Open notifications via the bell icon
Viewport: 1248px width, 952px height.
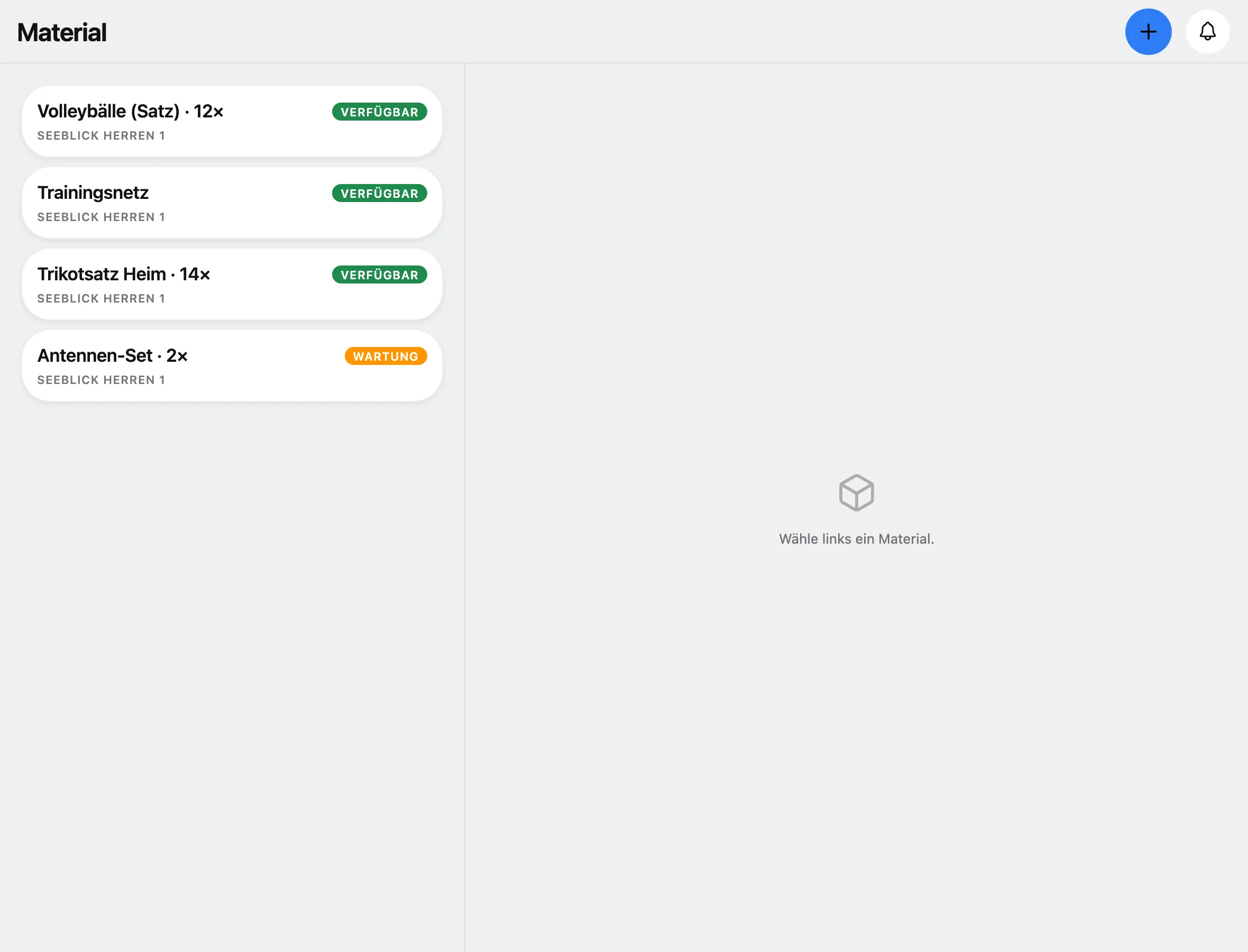[x=1207, y=32]
